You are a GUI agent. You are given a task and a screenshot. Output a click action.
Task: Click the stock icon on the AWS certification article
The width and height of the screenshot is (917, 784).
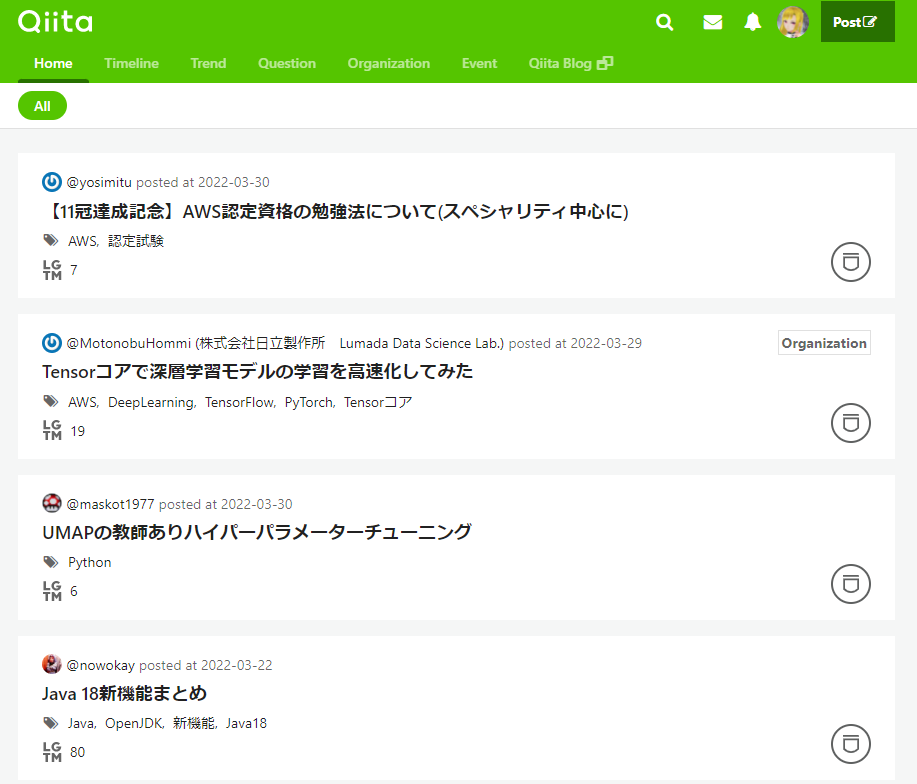coord(850,262)
